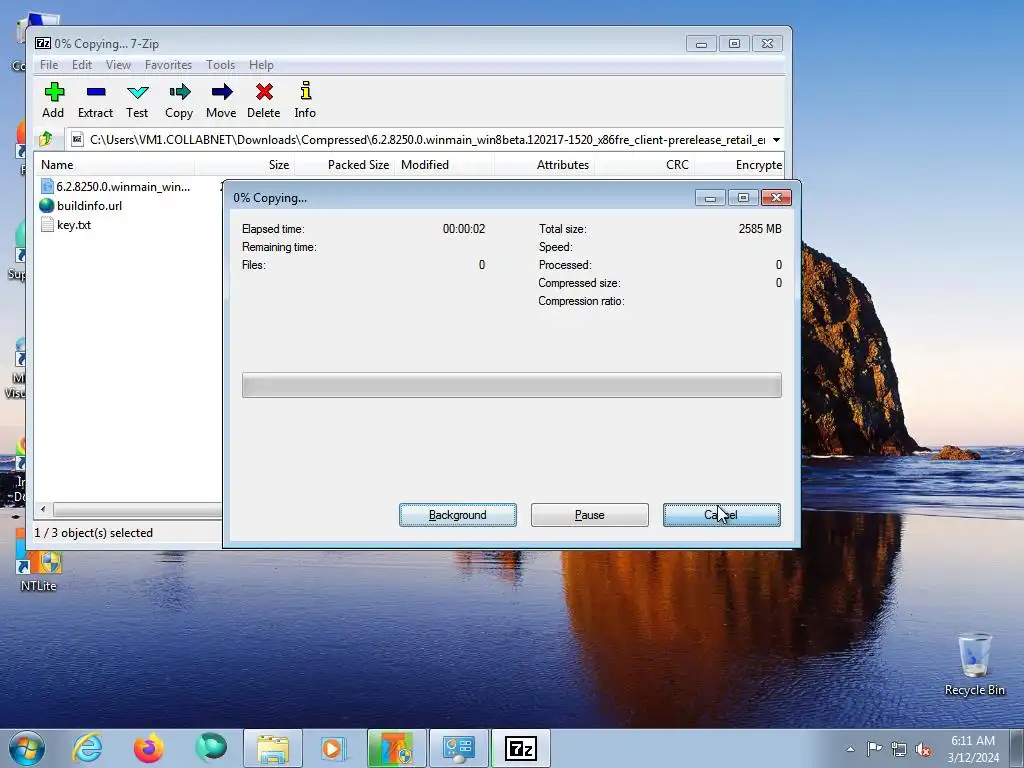This screenshot has width=1024, height=768.
Task: Sort by the Modified column header
Action: point(445,165)
